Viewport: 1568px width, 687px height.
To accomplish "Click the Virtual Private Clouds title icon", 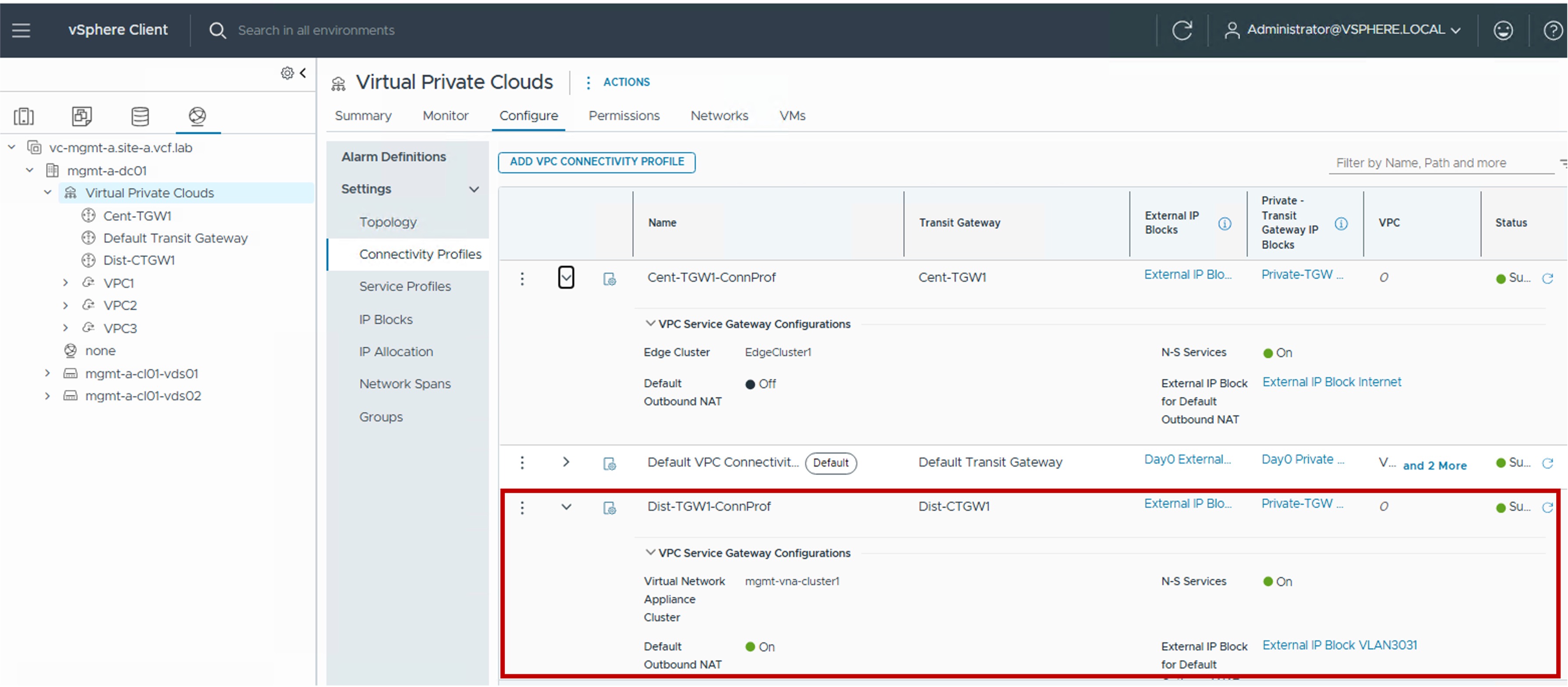I will pos(338,83).
